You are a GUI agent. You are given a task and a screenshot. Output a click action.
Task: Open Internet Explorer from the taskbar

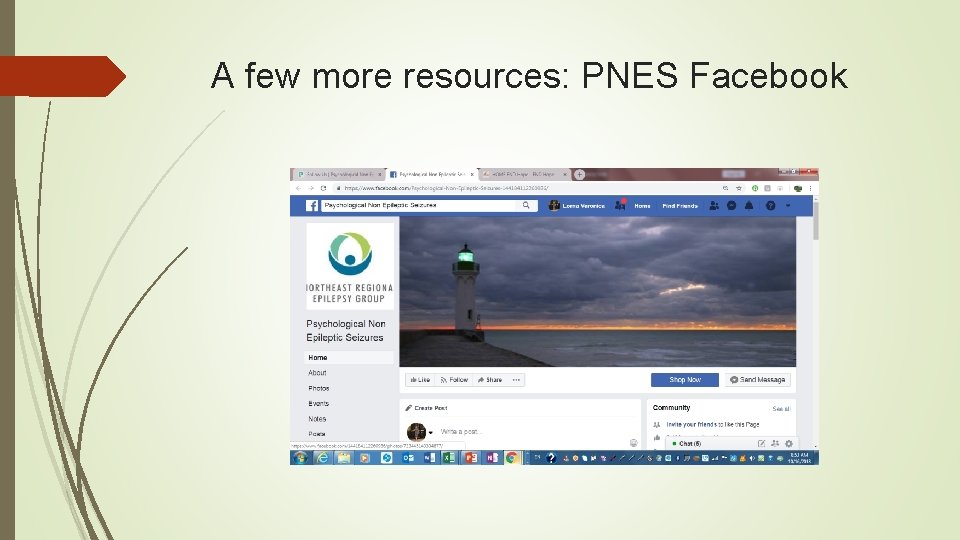(x=323, y=457)
